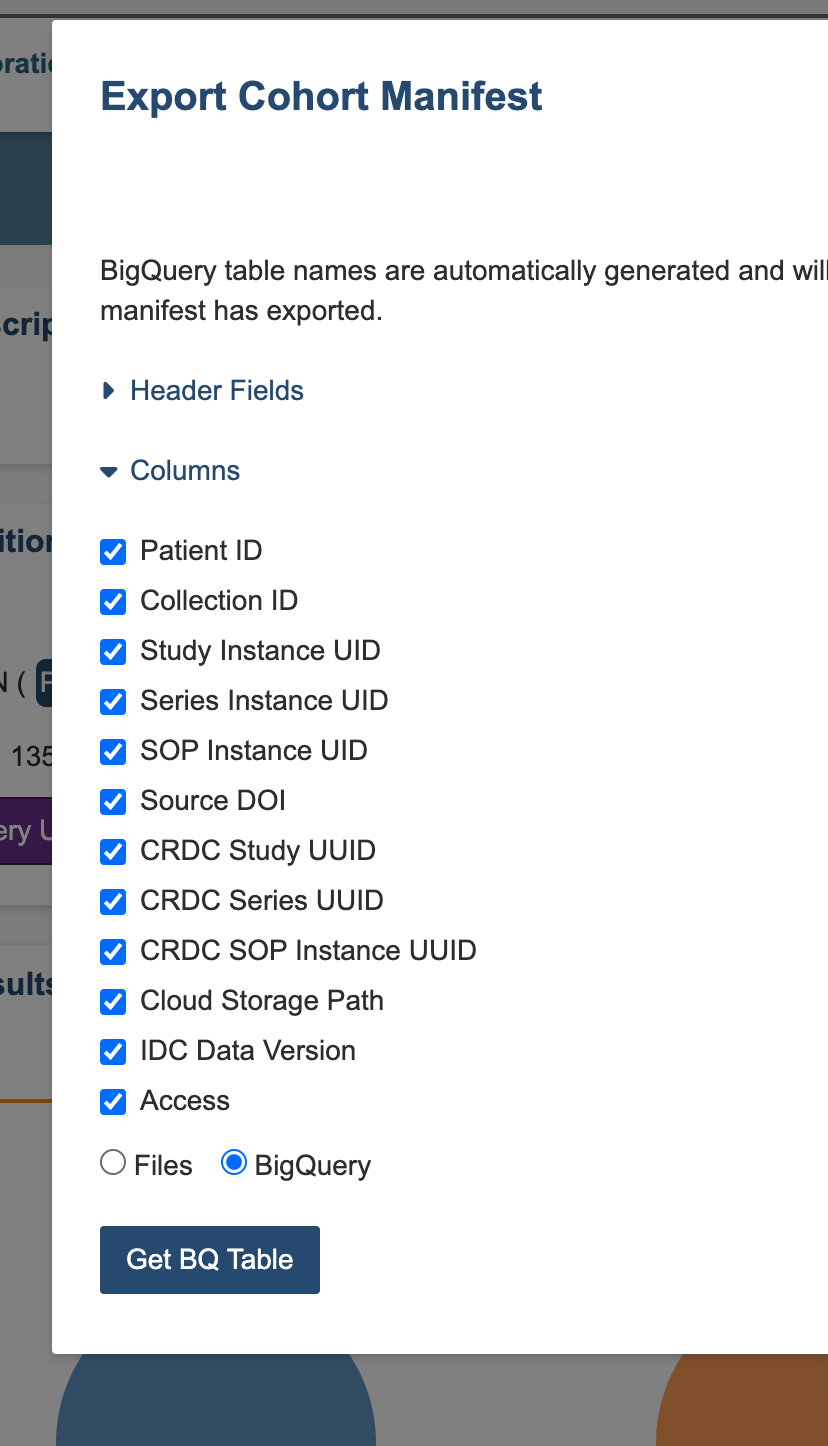Screen dimensions: 828x1446
Task: Select the Files export option
Action: coord(113,1162)
